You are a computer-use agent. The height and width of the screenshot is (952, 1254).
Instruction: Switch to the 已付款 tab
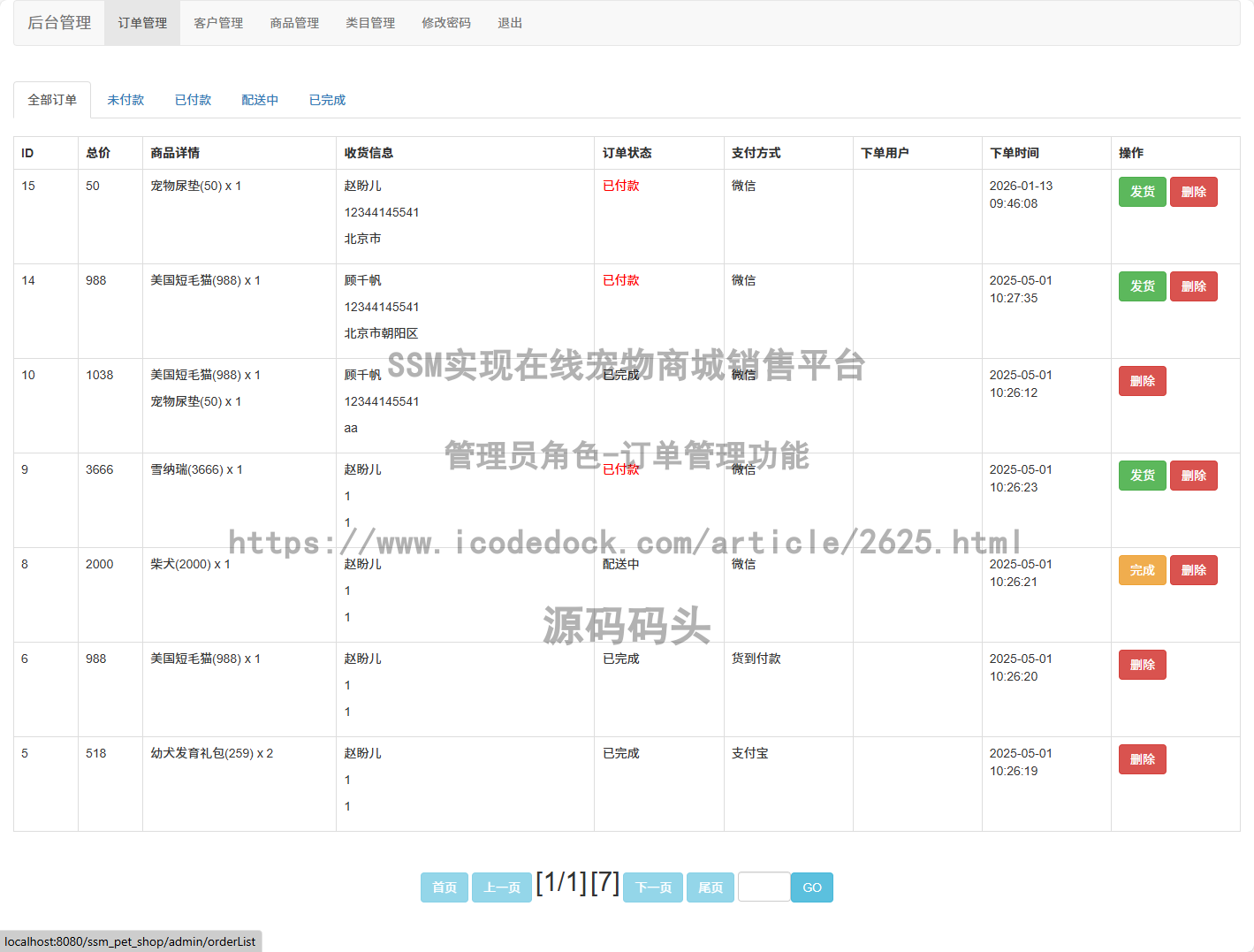point(193,100)
